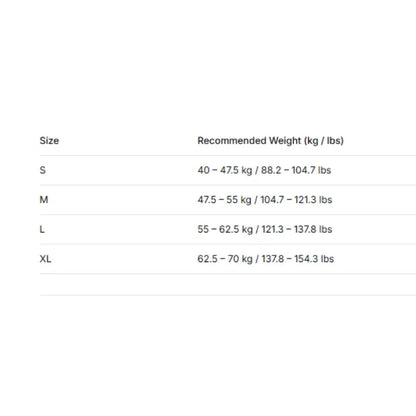Screen dimensions: 416x416
Task: Click the word Recommended in header
Action: coord(232,141)
